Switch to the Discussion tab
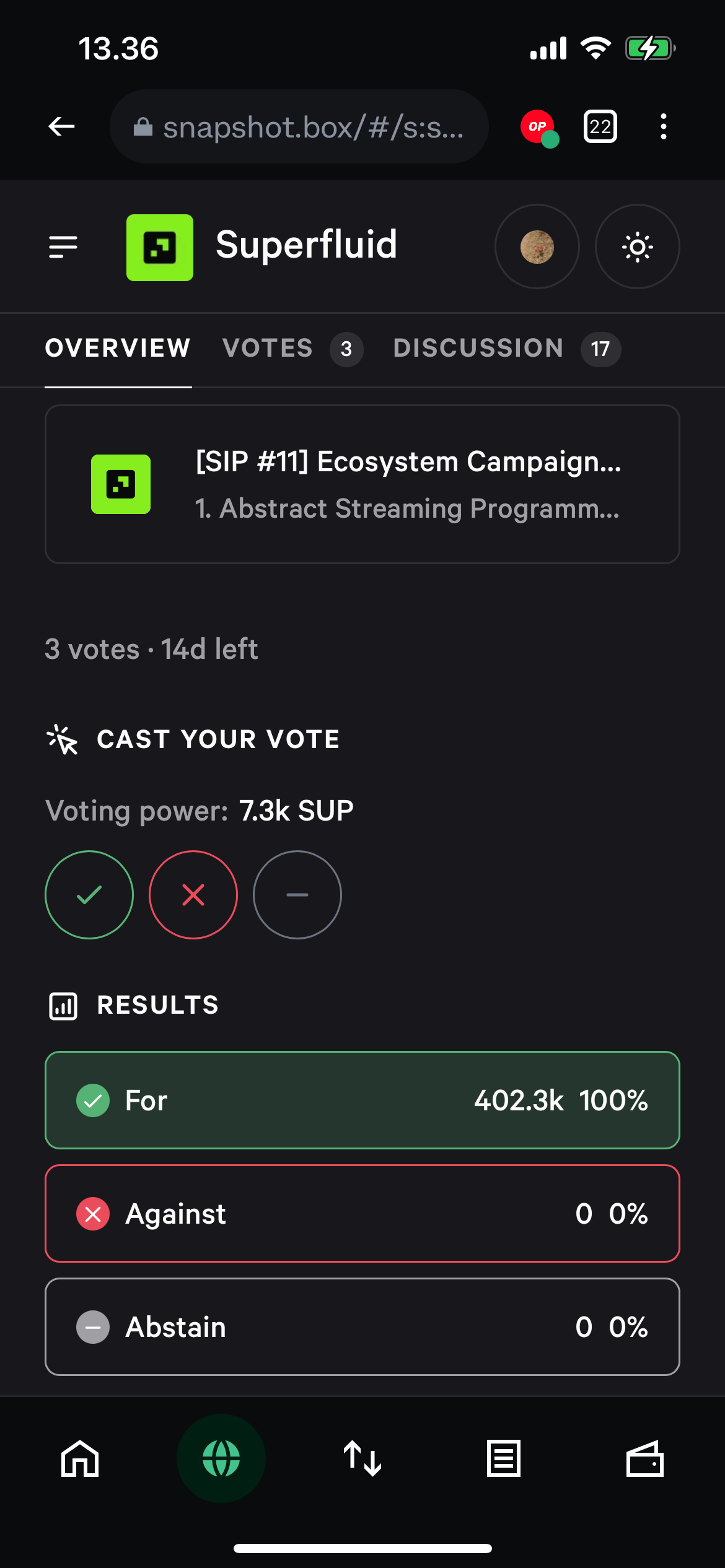This screenshot has height=1568, width=725. (x=506, y=349)
